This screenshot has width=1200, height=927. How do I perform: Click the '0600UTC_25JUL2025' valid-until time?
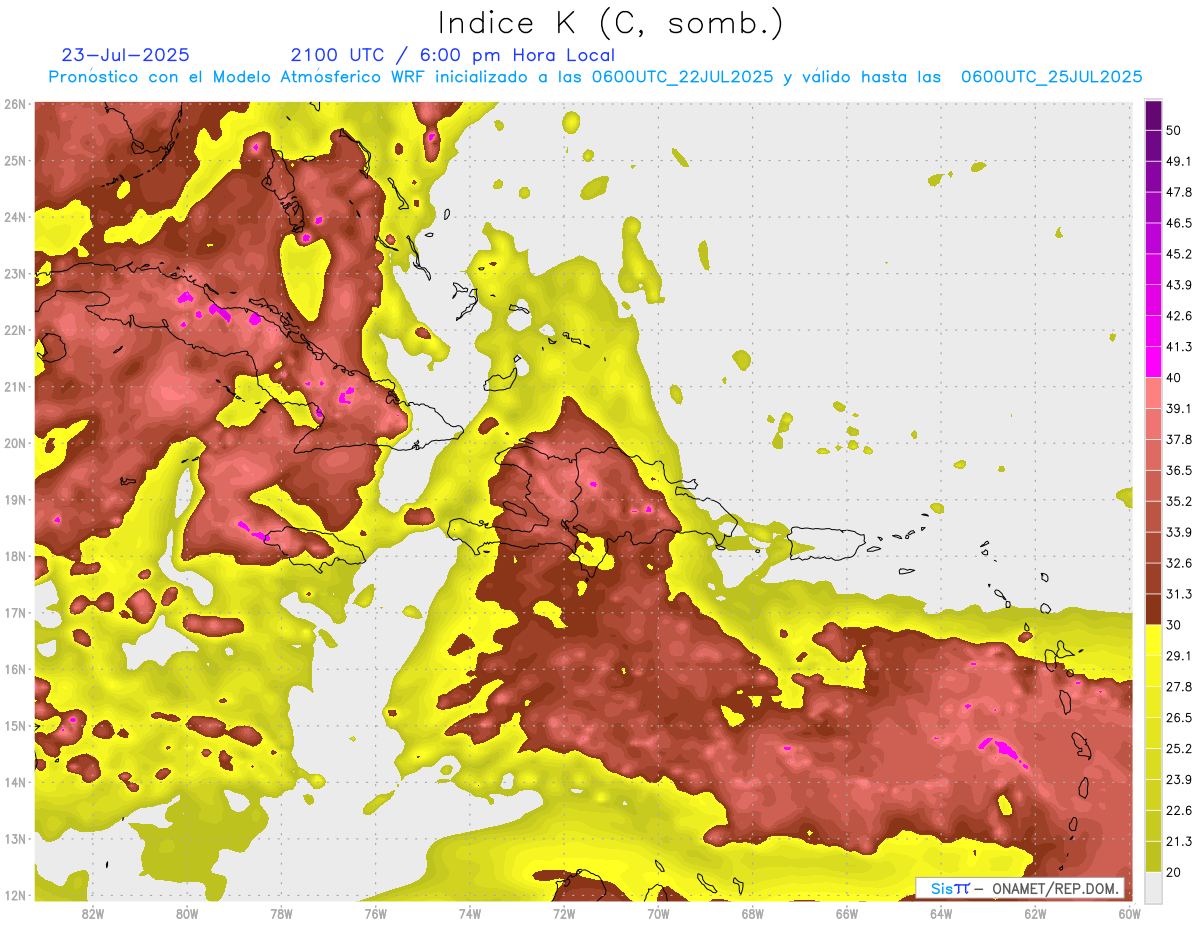tap(1051, 77)
